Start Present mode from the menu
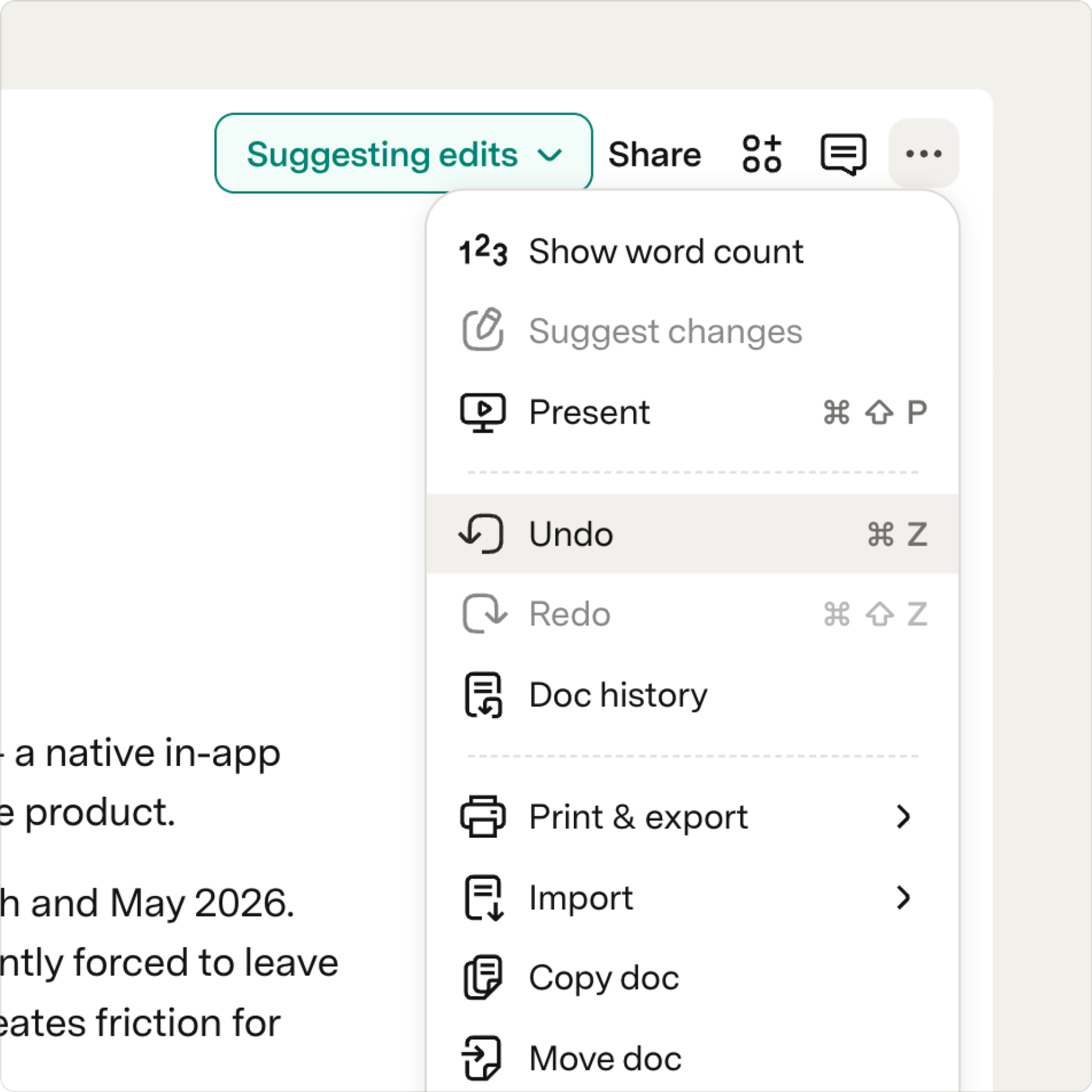Image resolution: width=1092 pixels, height=1092 pixels. pyautogui.click(x=692, y=412)
